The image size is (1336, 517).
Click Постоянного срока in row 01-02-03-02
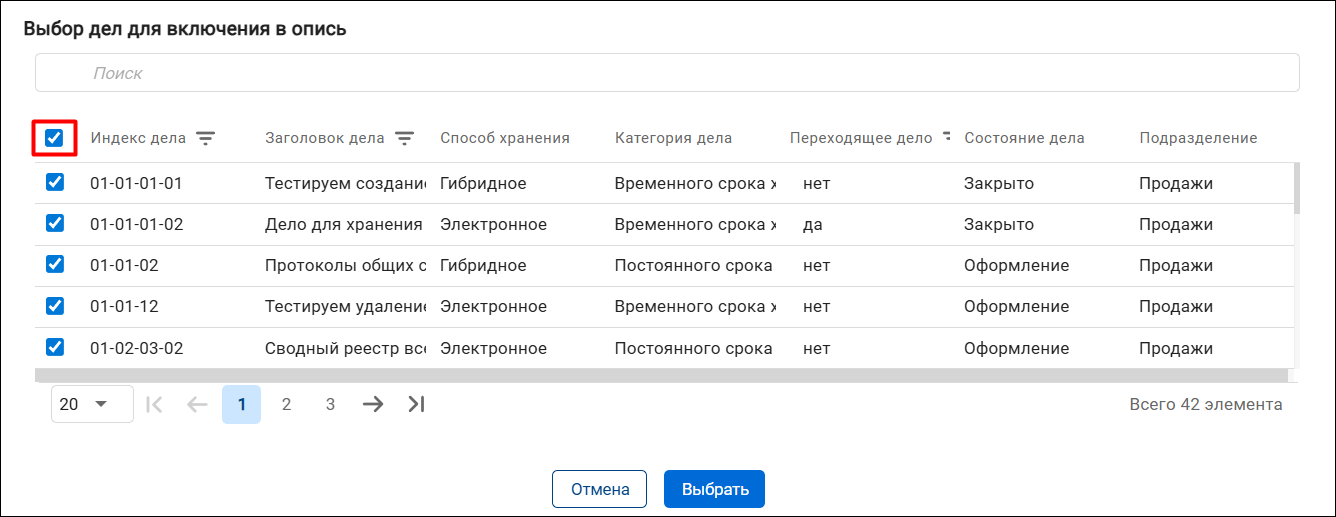(694, 348)
